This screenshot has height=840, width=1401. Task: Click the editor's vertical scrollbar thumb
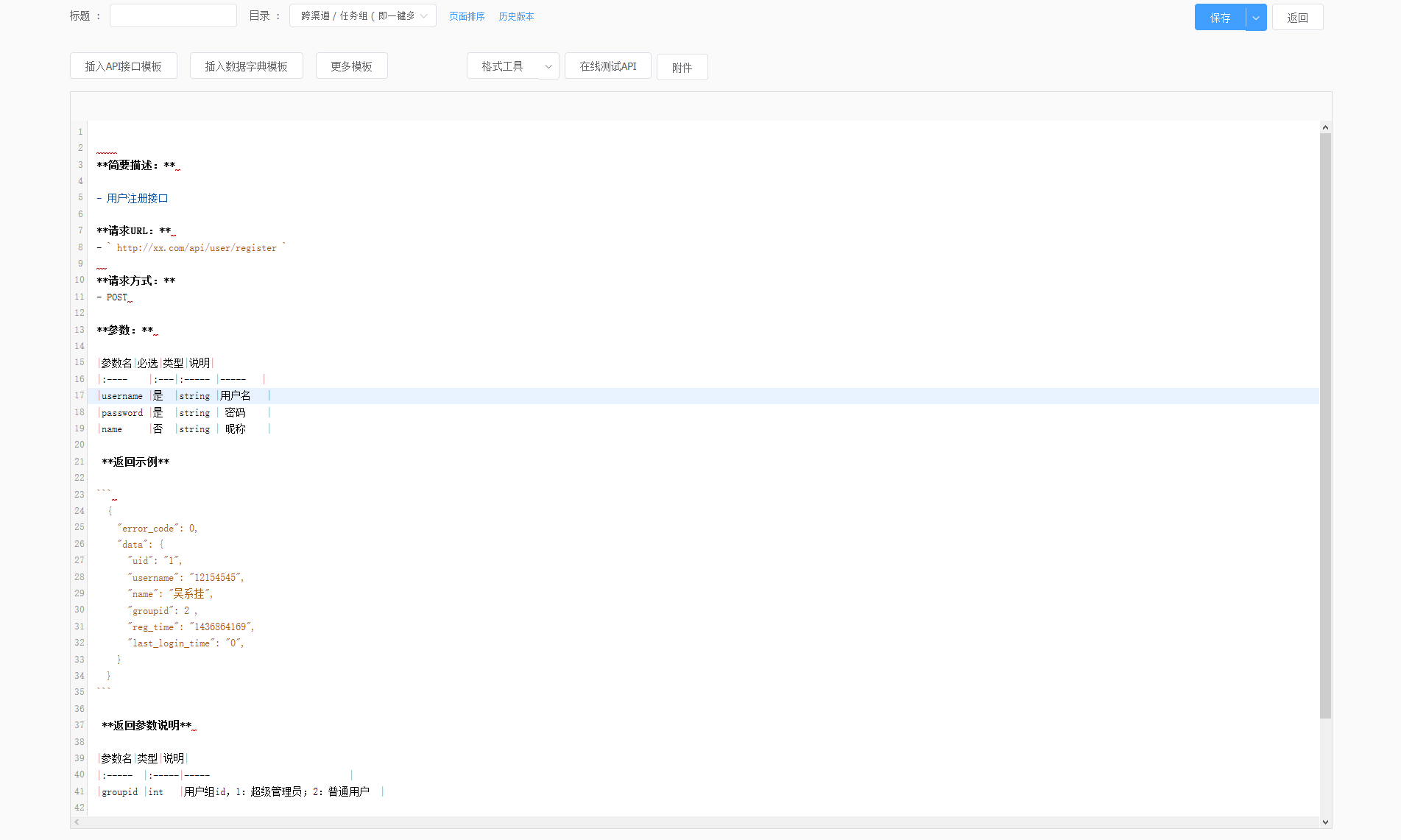(x=1325, y=426)
